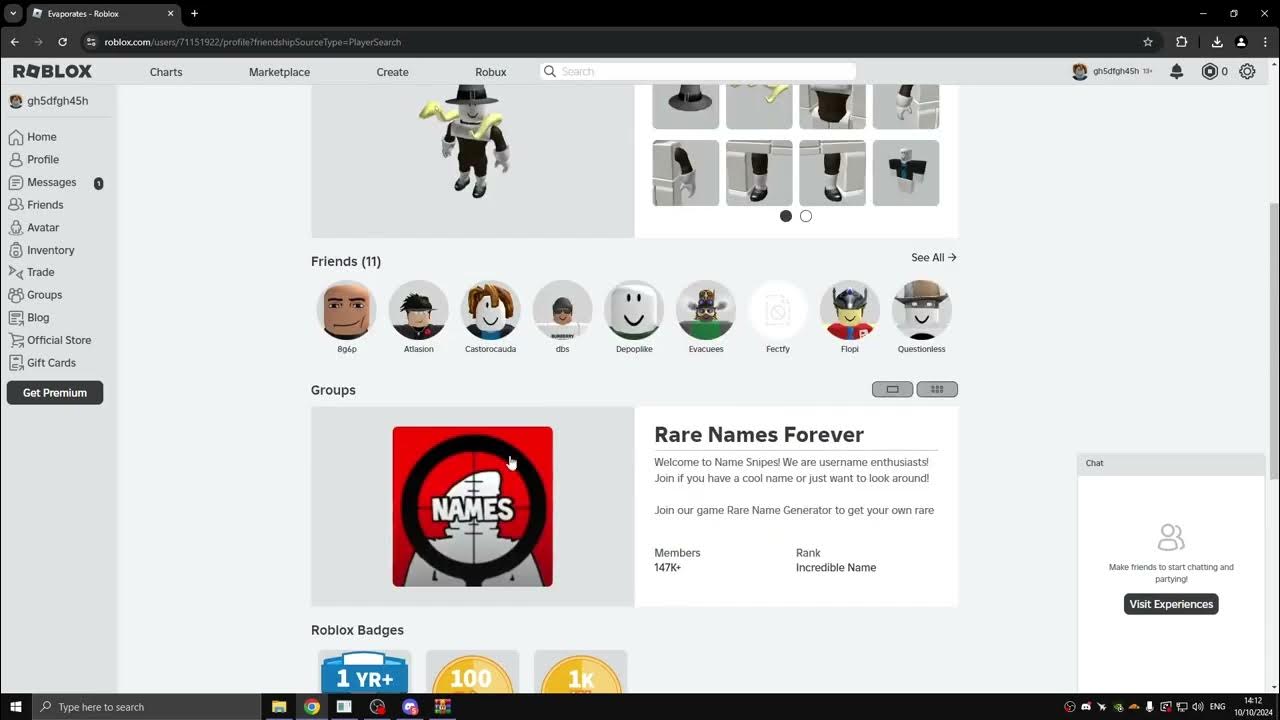Open the Robux balance icon
Screen dimensions: 1280x720
click(1209, 72)
